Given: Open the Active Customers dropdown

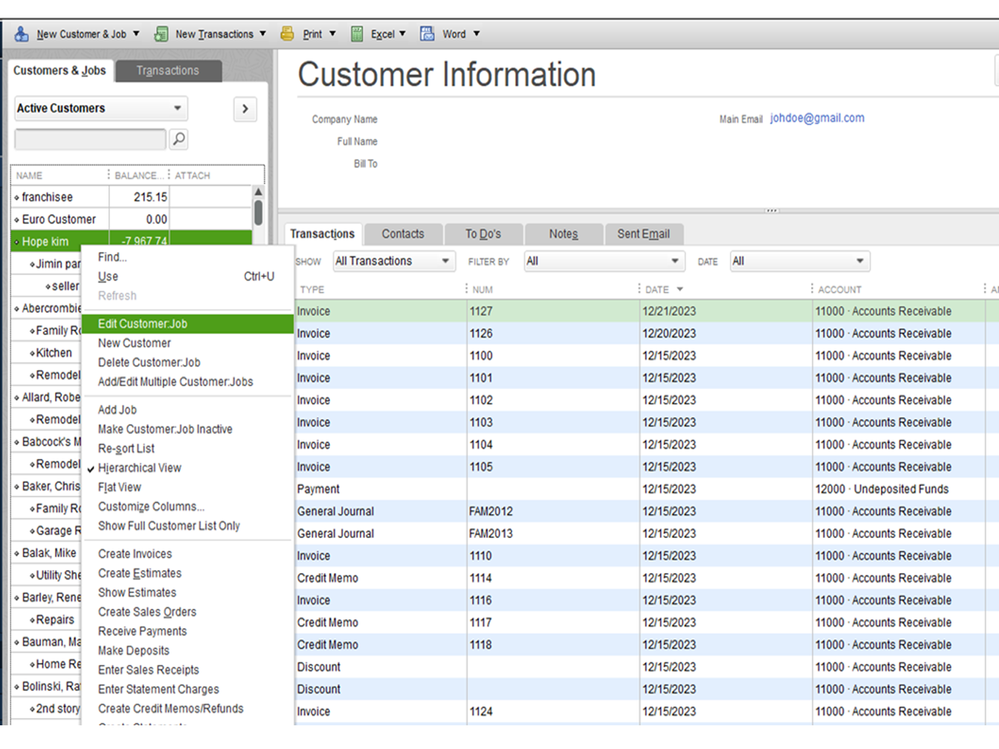Looking at the screenshot, I should (101, 108).
